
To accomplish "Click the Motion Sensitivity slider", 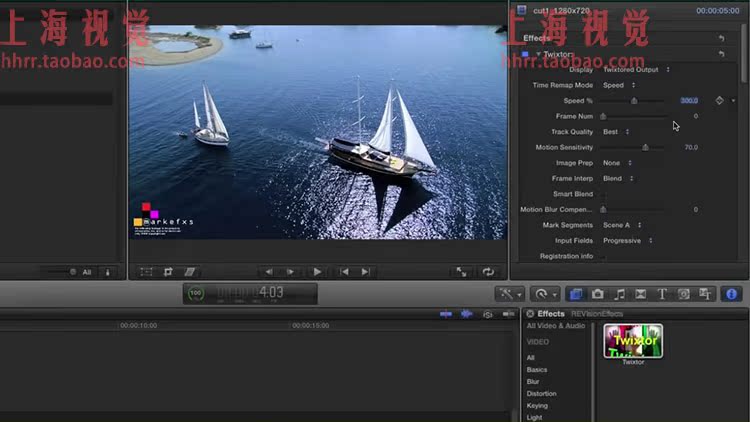I will pos(632,147).
